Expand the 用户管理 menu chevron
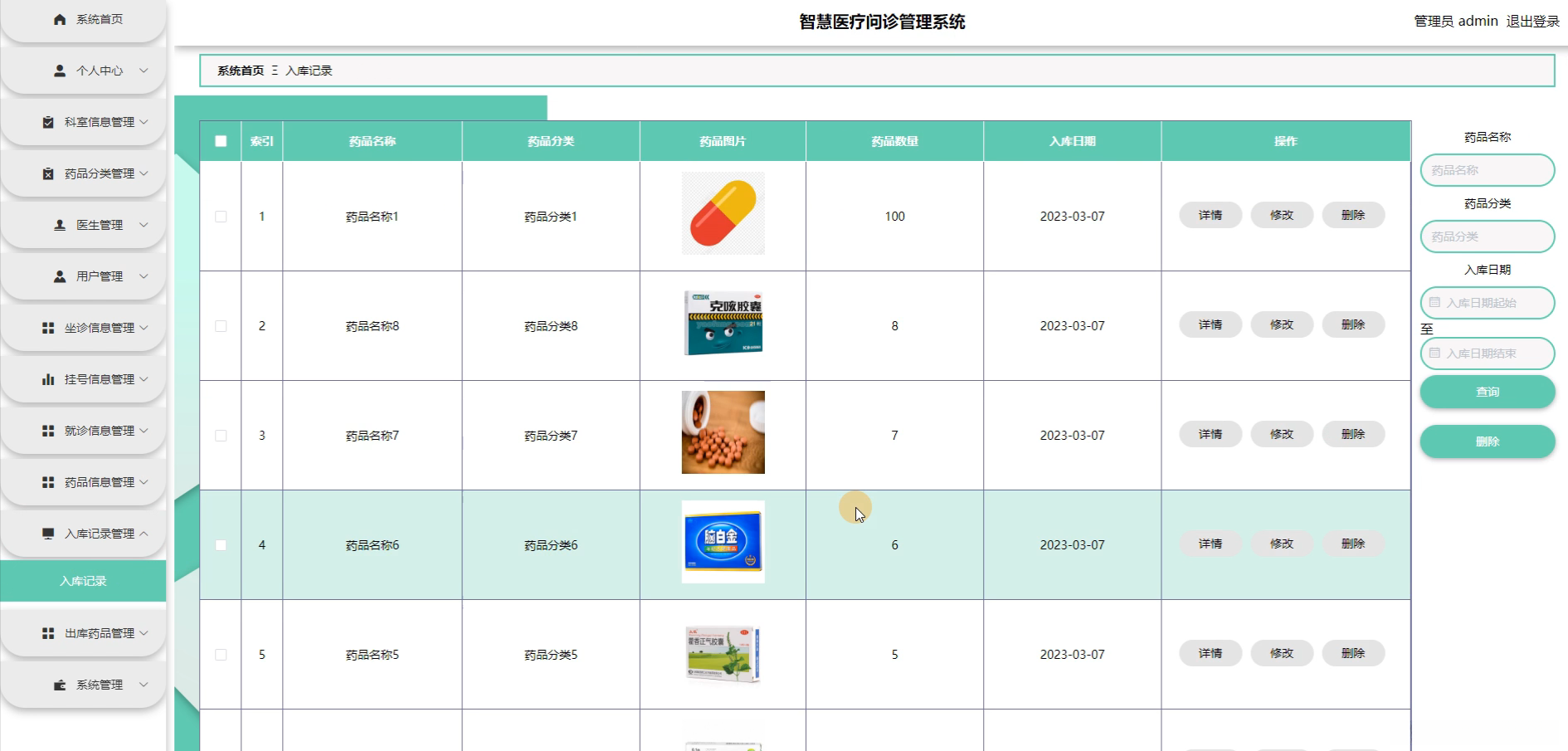 pyautogui.click(x=144, y=276)
